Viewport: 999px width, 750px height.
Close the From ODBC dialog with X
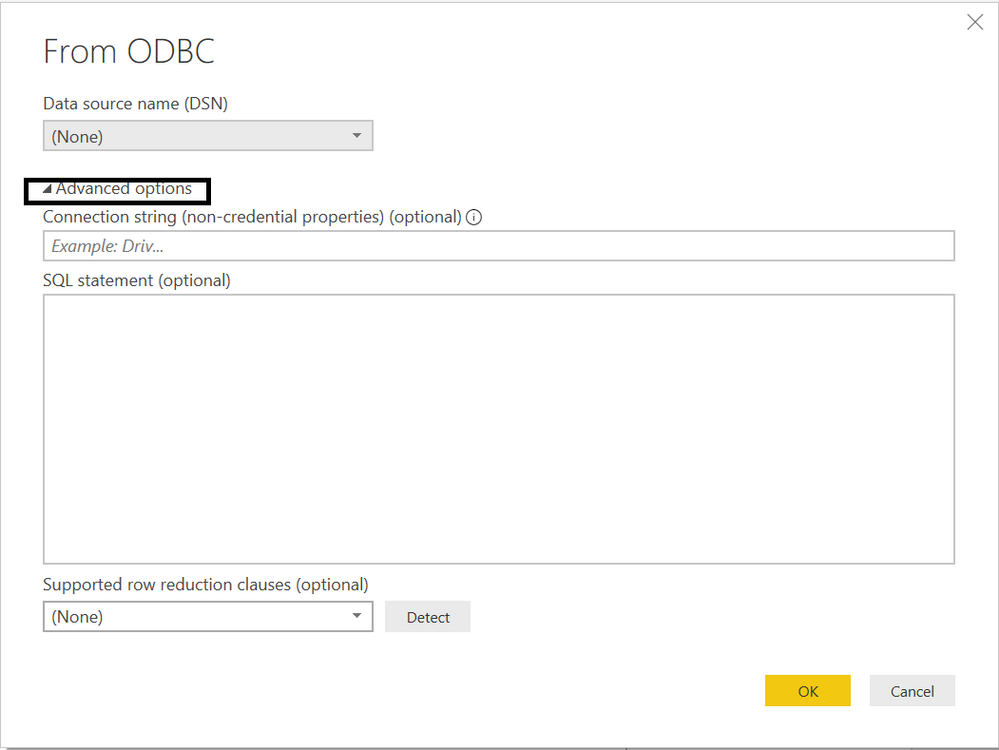point(975,22)
